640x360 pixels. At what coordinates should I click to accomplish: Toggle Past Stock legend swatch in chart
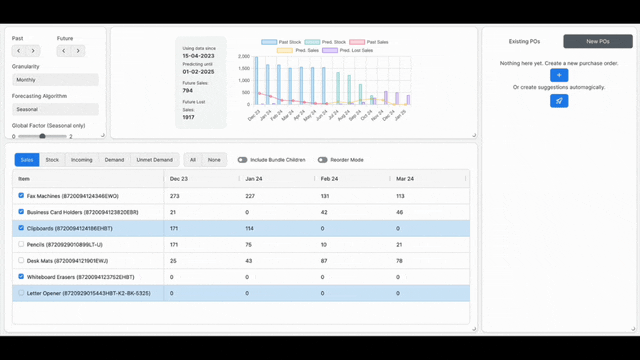[269, 42]
